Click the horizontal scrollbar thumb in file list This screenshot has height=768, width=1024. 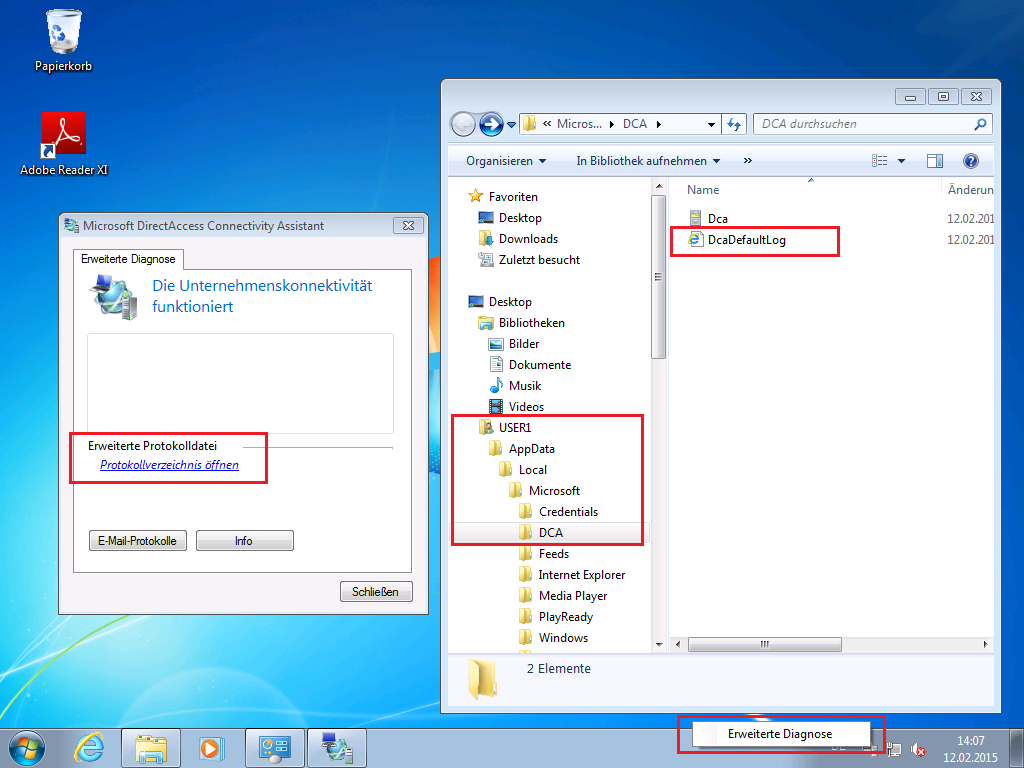pyautogui.click(x=764, y=645)
